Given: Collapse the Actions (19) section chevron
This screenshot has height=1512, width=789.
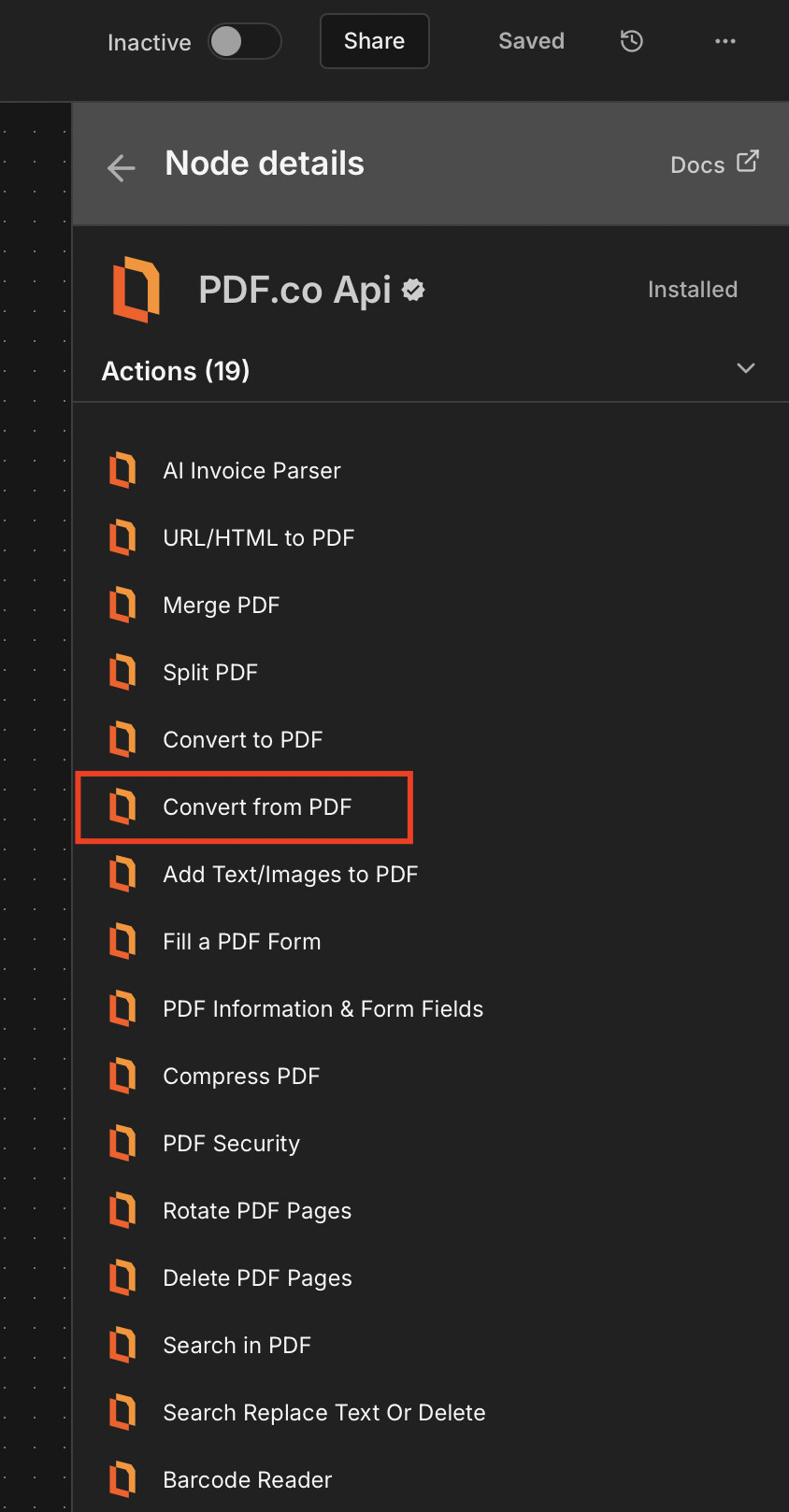Looking at the screenshot, I should 745,368.
